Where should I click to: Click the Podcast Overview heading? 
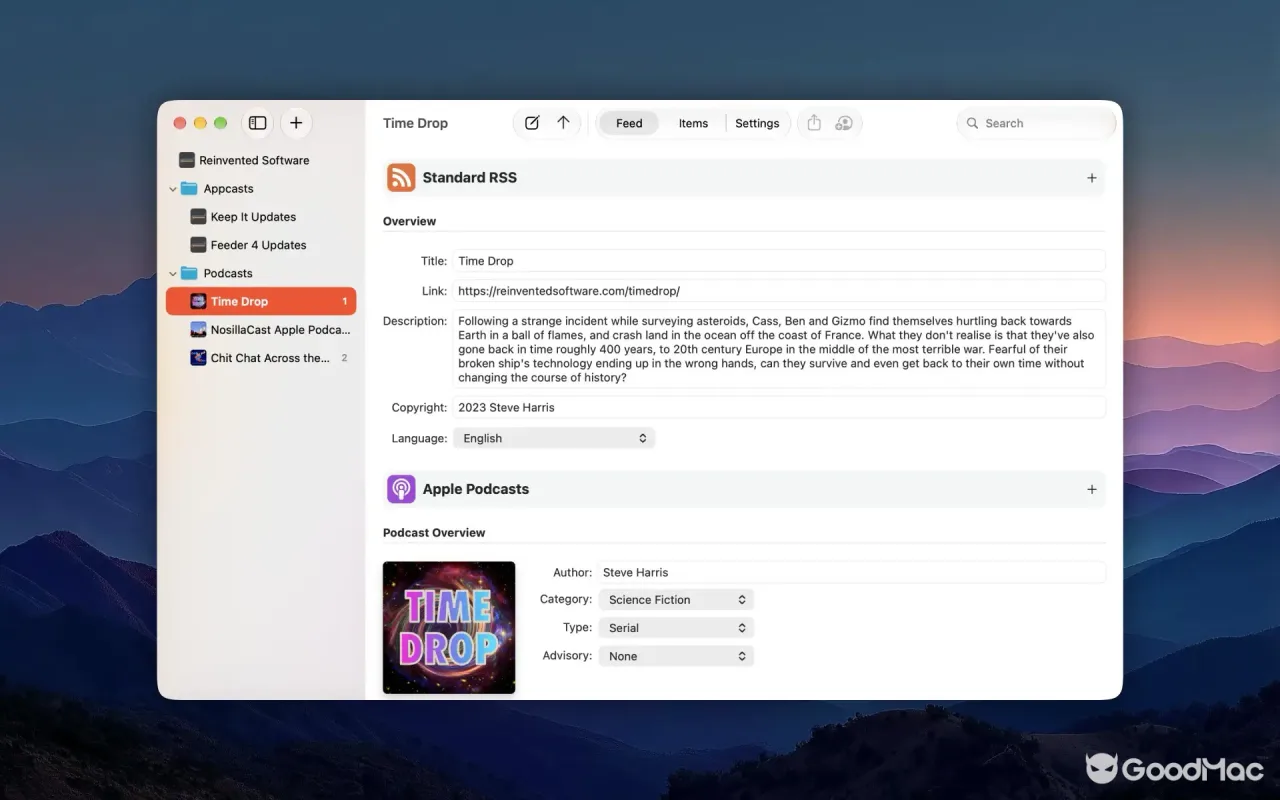434,533
